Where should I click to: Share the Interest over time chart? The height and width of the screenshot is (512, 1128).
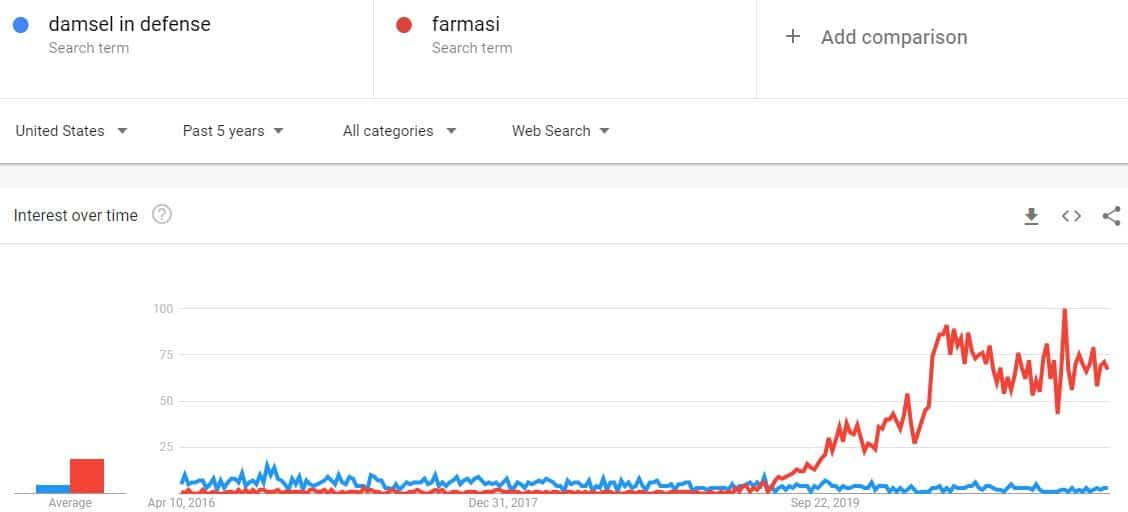(x=1111, y=216)
